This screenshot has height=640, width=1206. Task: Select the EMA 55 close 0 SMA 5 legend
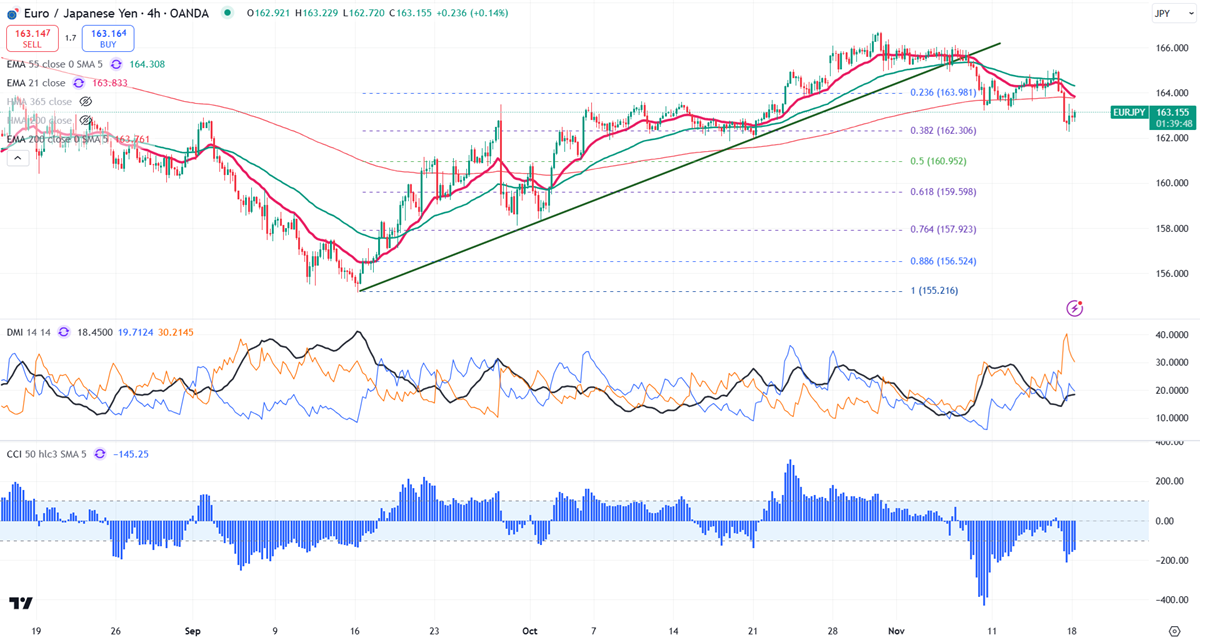click(x=53, y=64)
